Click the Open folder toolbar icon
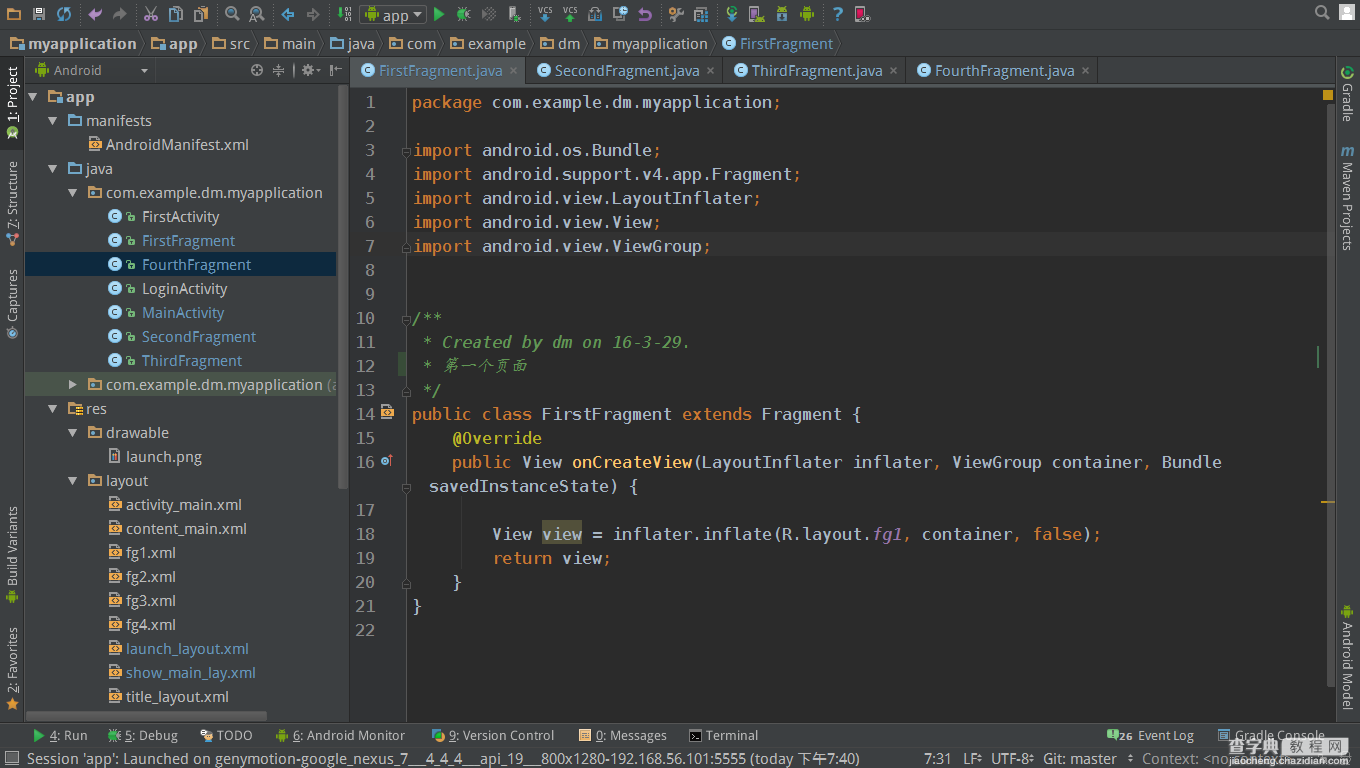This screenshot has height=768, width=1360. [x=14, y=14]
